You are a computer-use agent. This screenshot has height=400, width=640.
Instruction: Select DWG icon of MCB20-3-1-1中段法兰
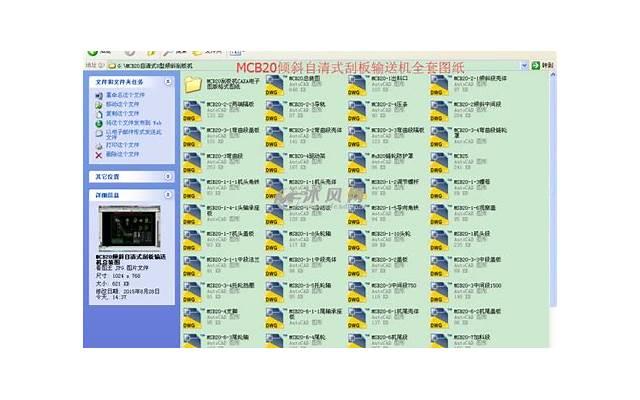point(192,266)
